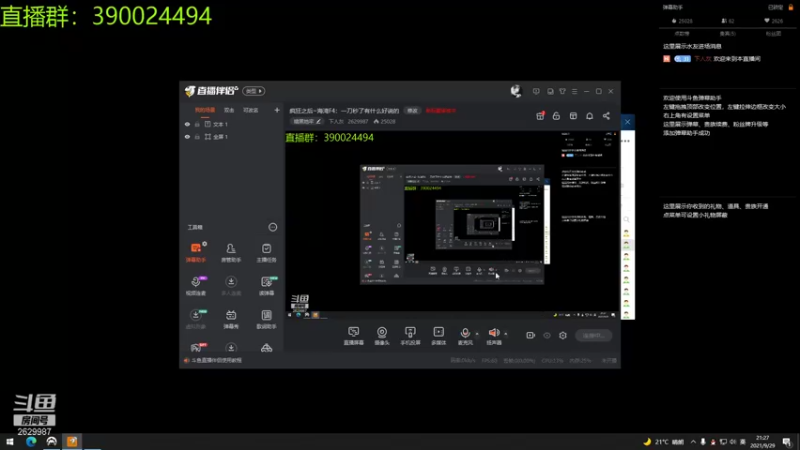Open the 读弹幕 tool

(x=266, y=286)
